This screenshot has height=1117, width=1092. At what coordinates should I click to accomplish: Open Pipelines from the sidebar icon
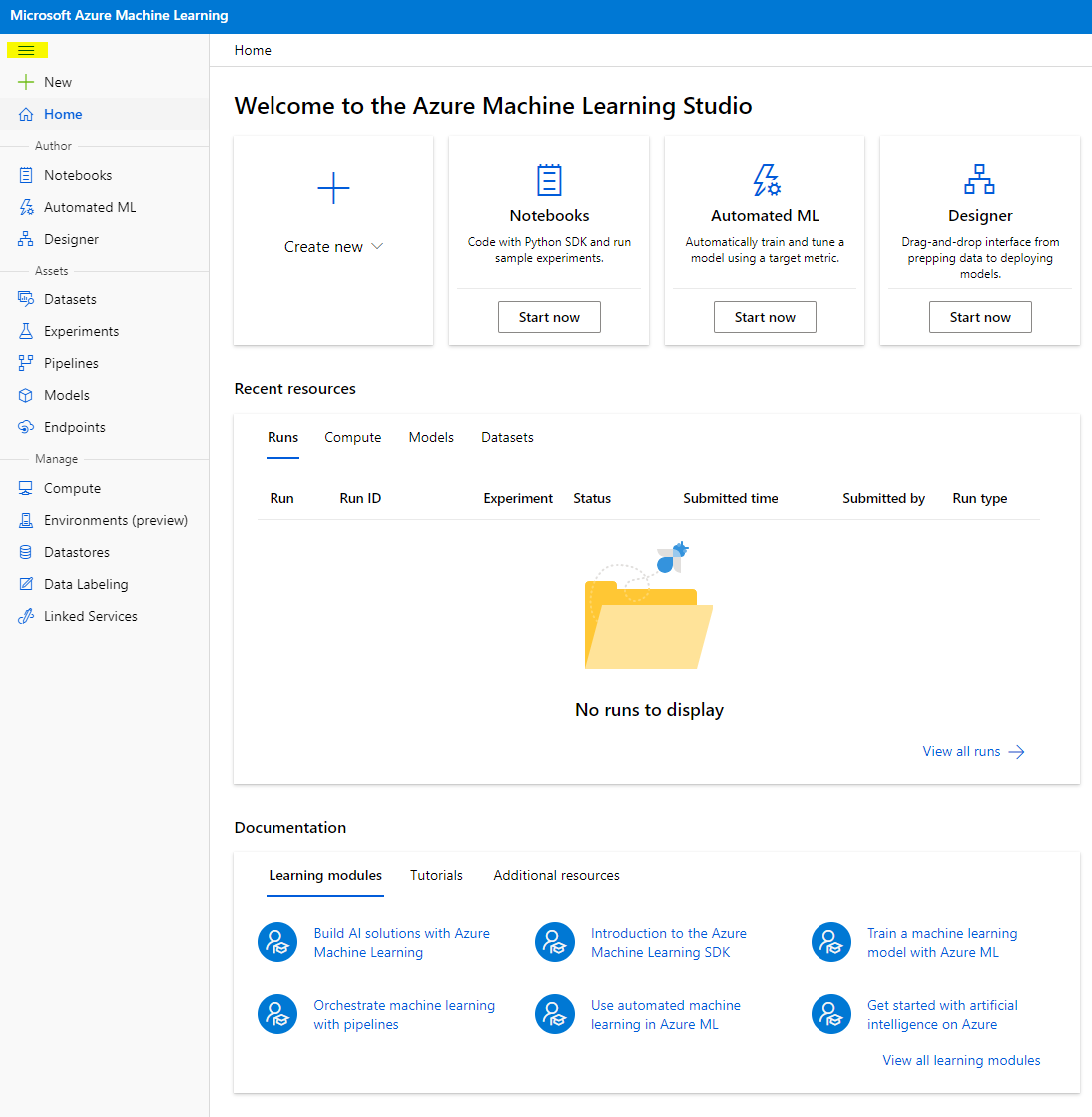pyautogui.click(x=26, y=363)
